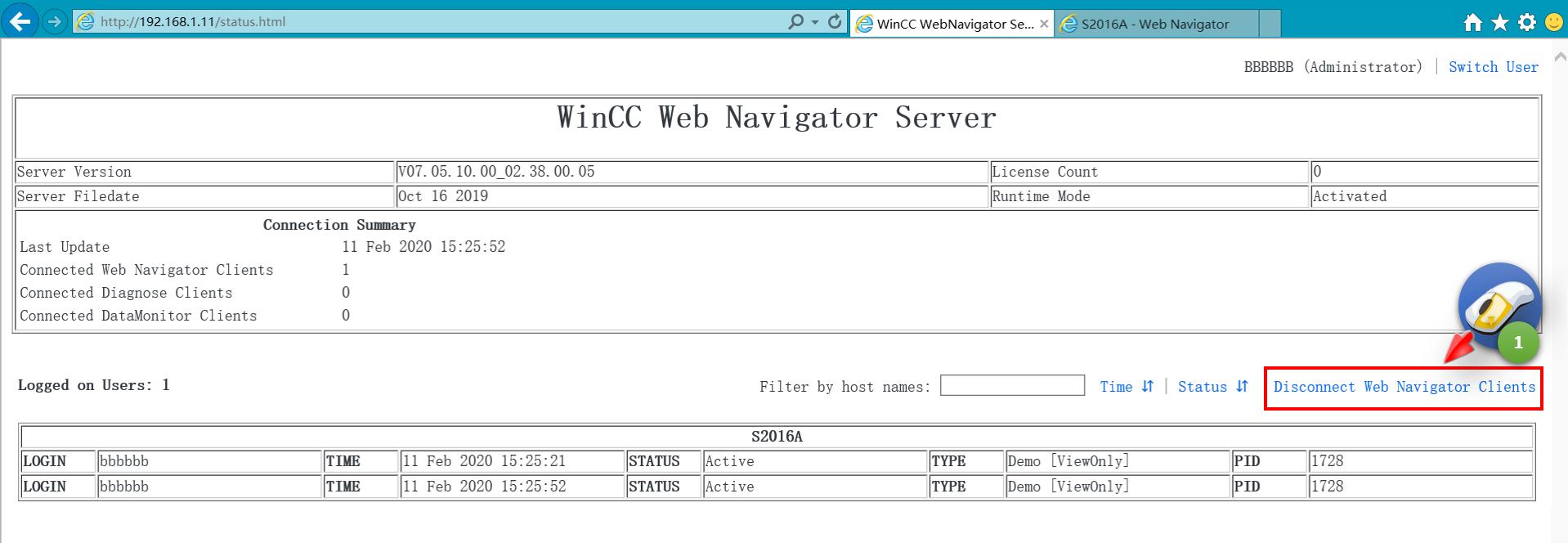This screenshot has height=543, width=1568.
Task: Click the S2016A host header row
Action: pyautogui.click(x=777, y=436)
